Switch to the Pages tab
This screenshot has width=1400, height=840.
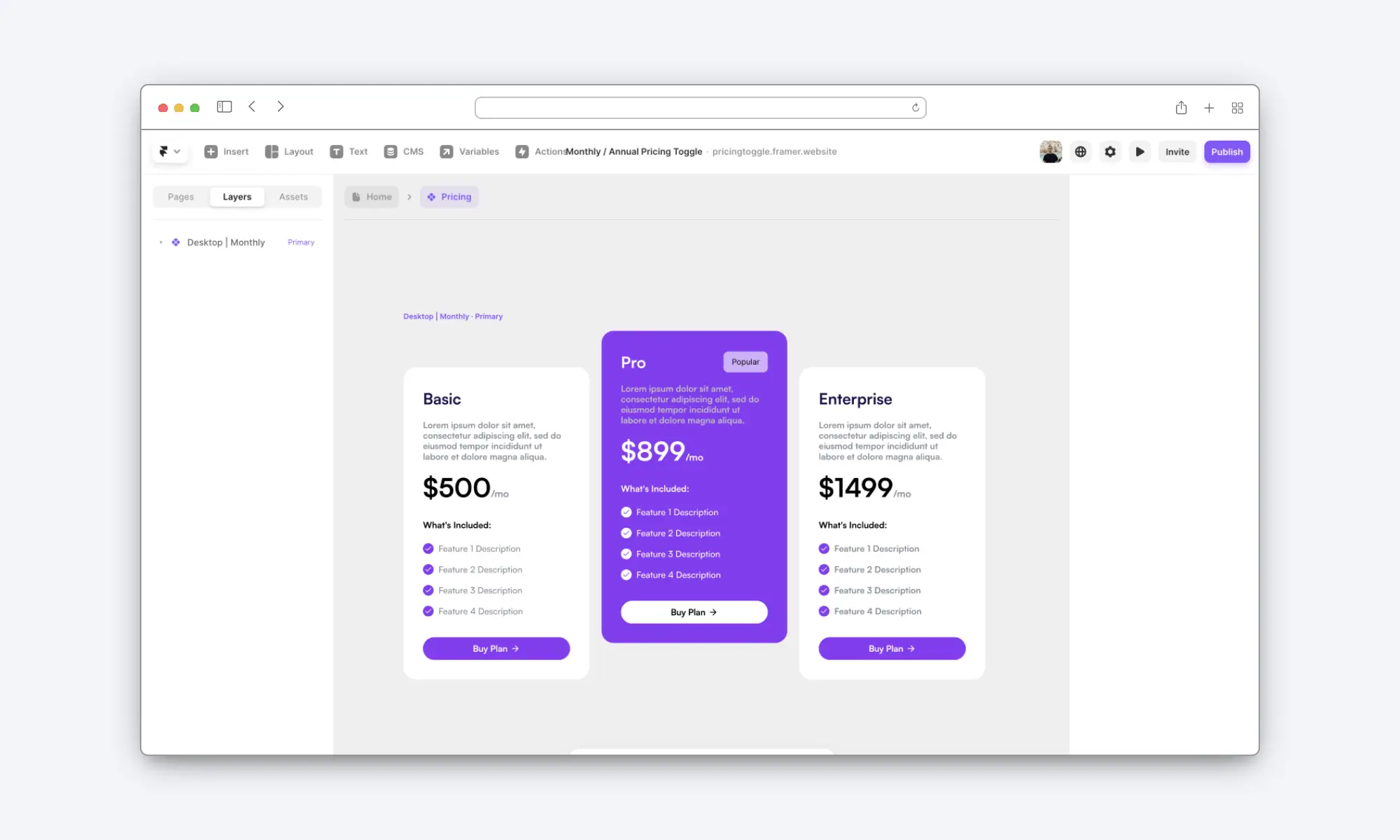(x=181, y=196)
